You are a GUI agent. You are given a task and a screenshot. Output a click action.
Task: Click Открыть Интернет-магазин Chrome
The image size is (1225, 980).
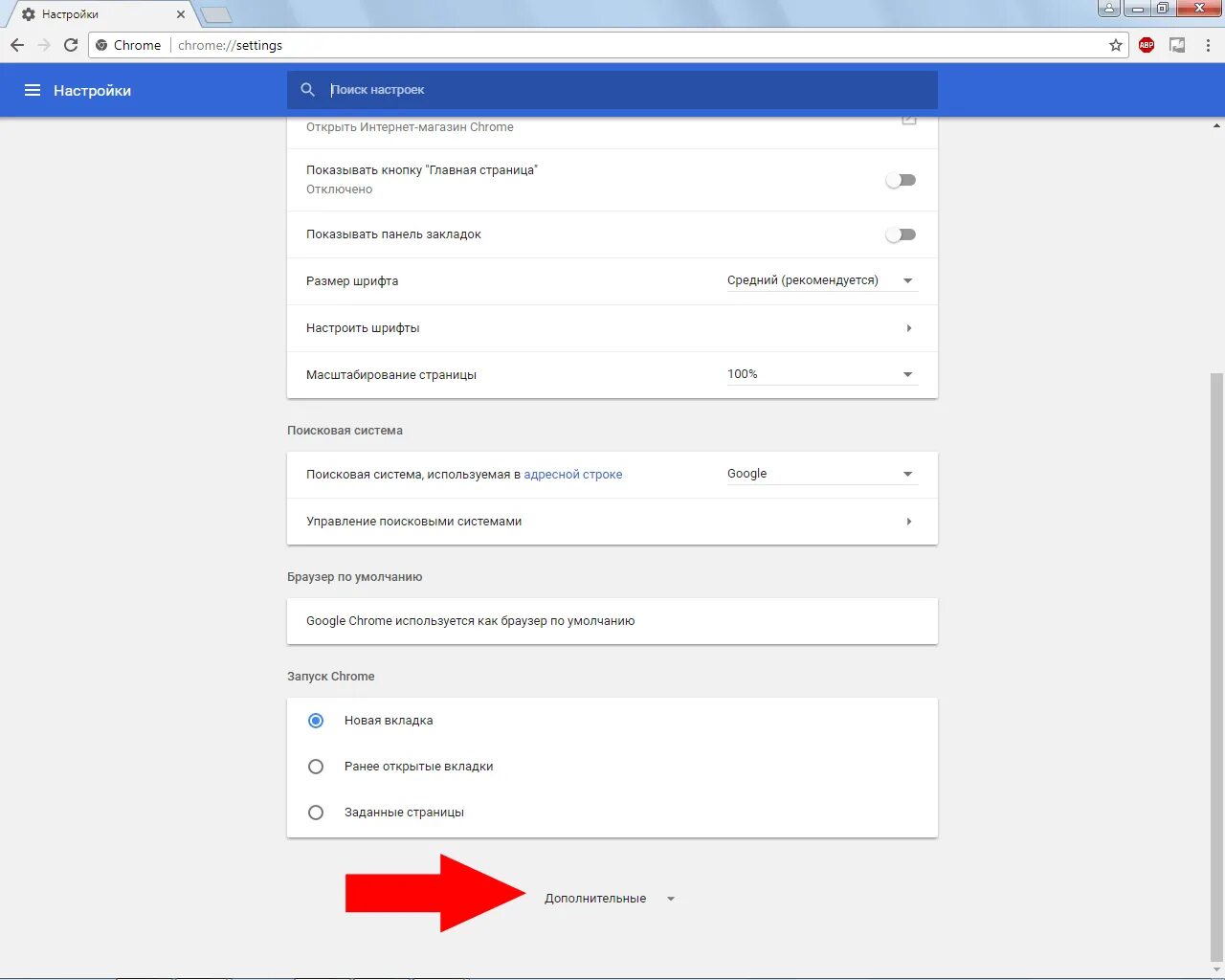click(410, 127)
